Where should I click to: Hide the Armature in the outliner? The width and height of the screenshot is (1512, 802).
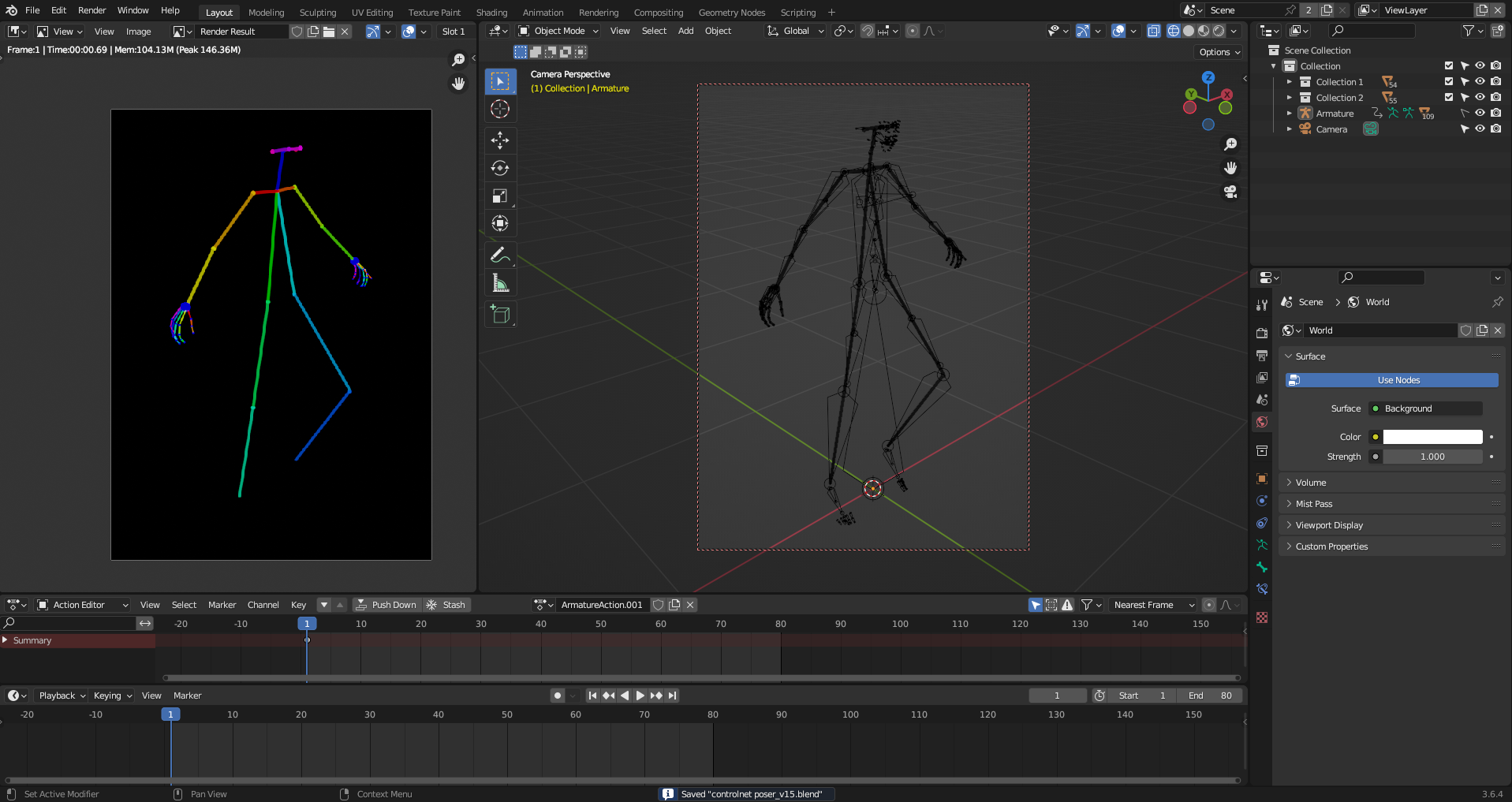pos(1480,114)
